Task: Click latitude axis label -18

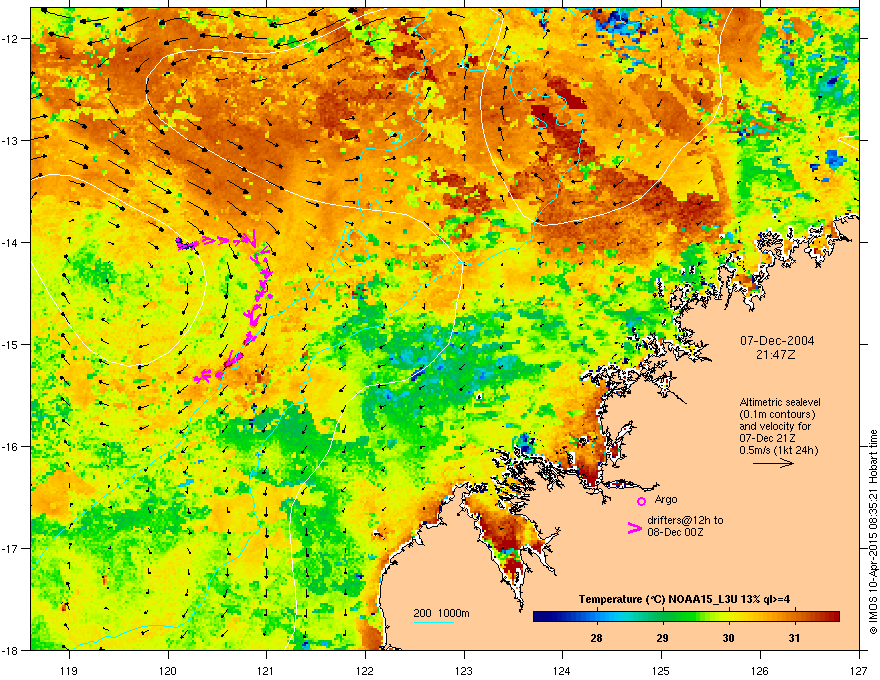Action: pyautogui.click(x=11, y=650)
